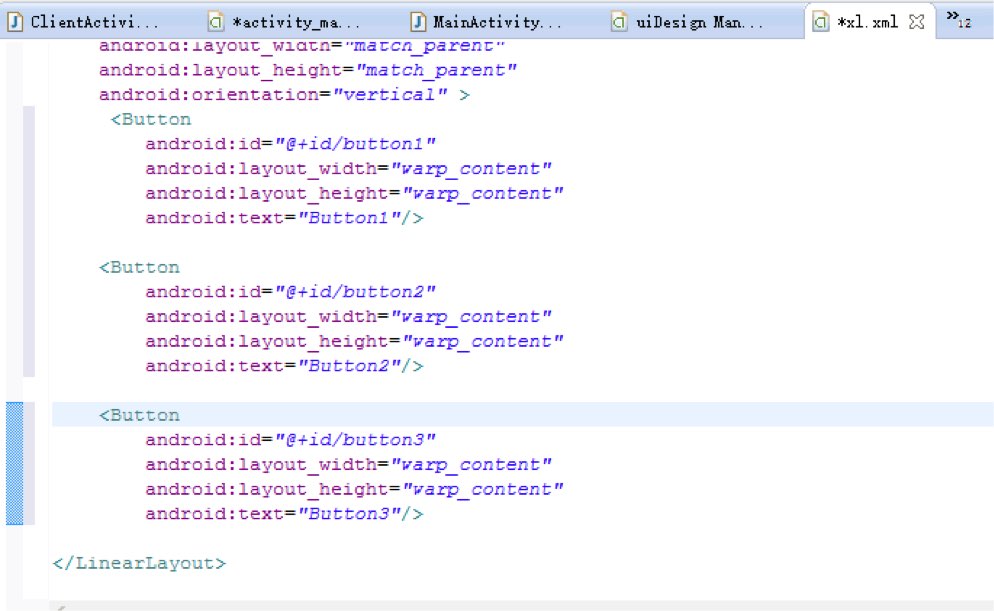
Task: Click the android:layout_height="match_parent" line
Action: click(307, 70)
